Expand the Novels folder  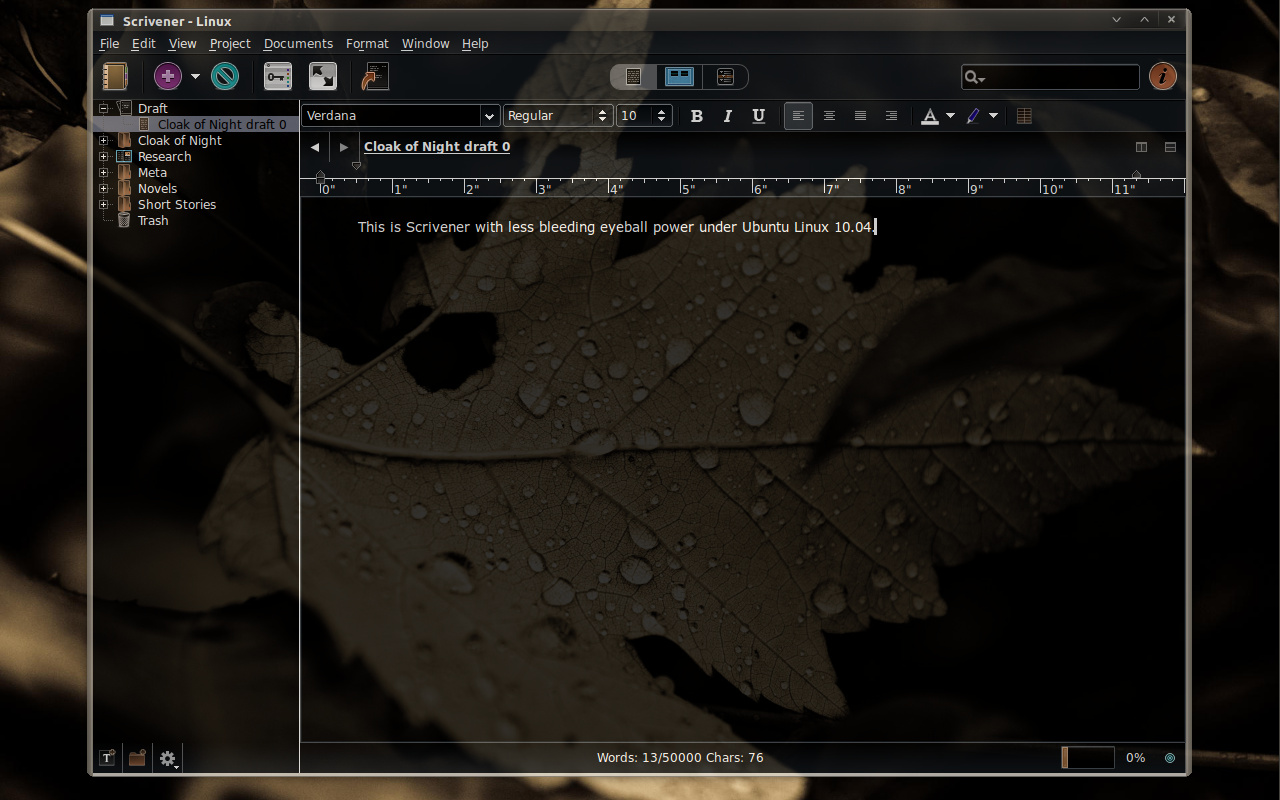[103, 188]
